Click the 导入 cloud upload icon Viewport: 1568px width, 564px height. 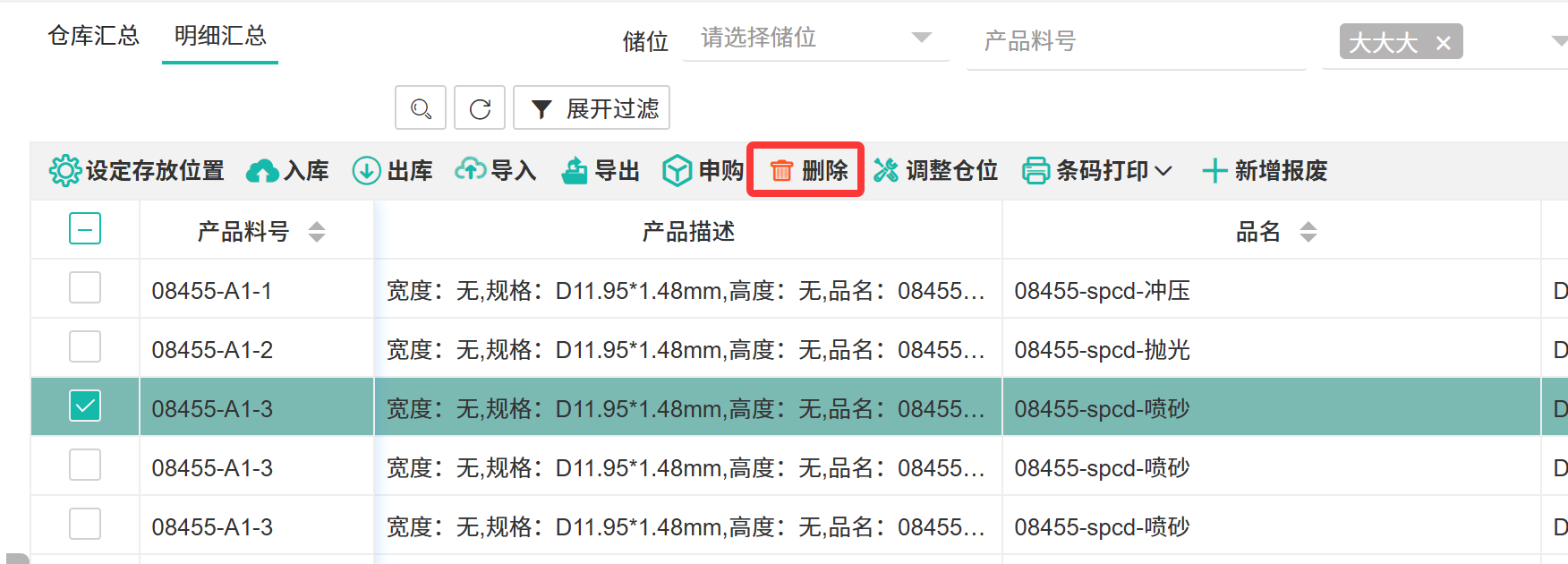[470, 169]
